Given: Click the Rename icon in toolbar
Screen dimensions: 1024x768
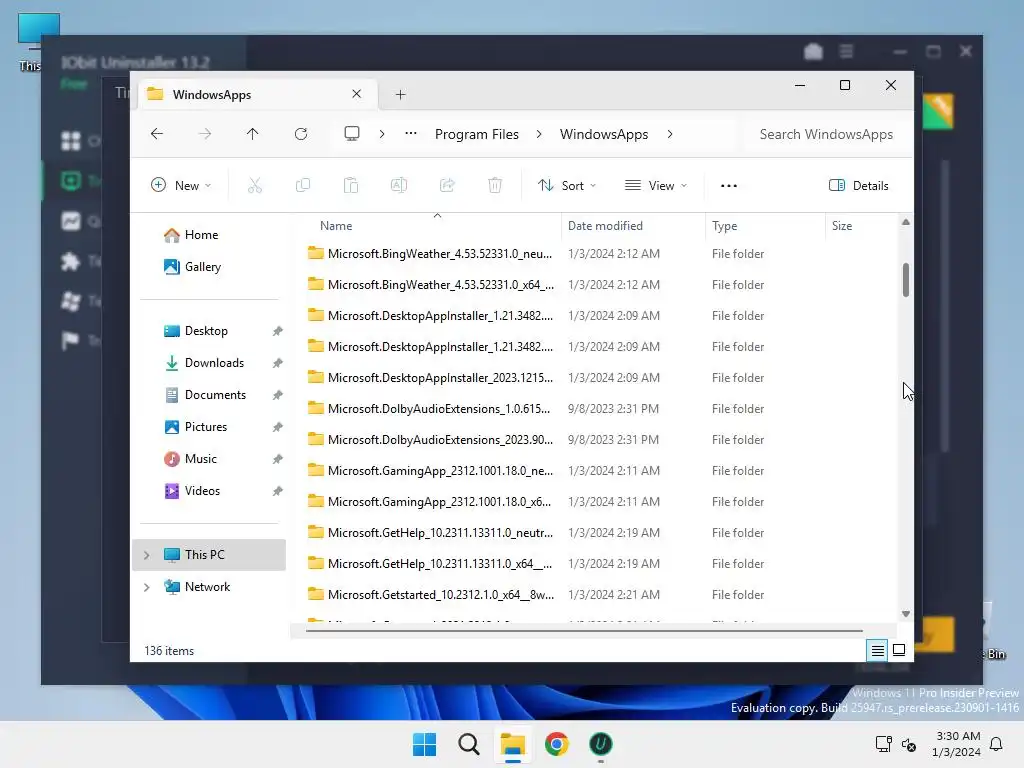Looking at the screenshot, I should (399, 185).
